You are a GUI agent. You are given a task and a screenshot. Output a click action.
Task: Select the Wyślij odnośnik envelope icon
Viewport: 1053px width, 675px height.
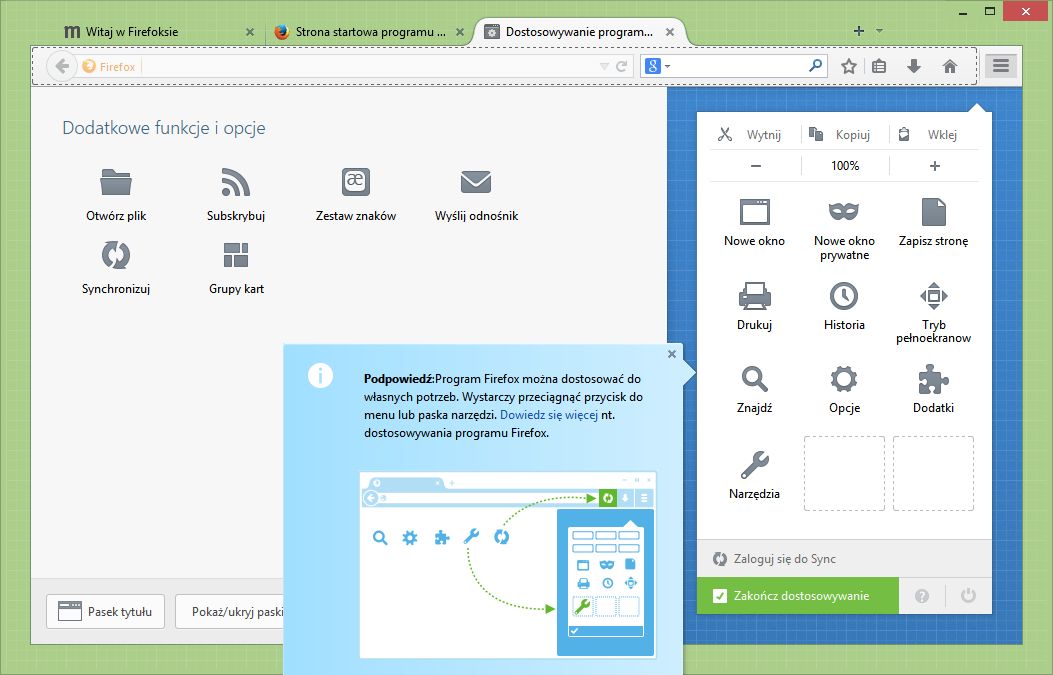click(476, 182)
